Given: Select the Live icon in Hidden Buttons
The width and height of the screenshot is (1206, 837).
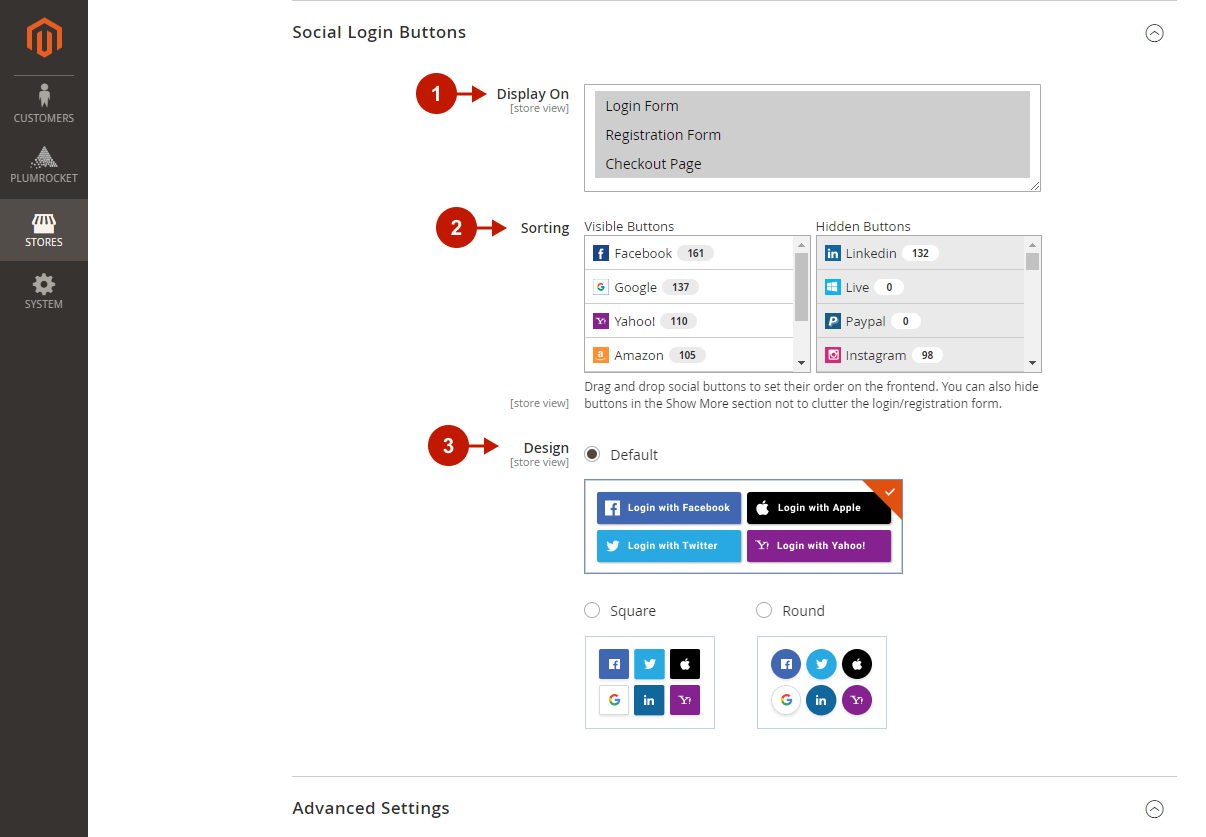Looking at the screenshot, I should pyautogui.click(x=832, y=287).
